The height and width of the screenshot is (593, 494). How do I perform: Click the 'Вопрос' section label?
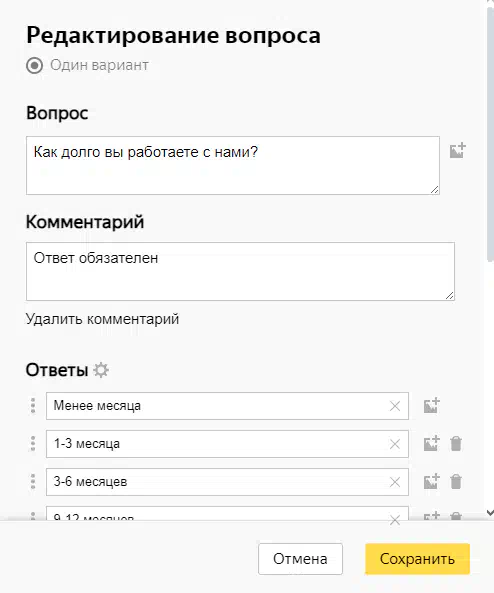(57, 113)
